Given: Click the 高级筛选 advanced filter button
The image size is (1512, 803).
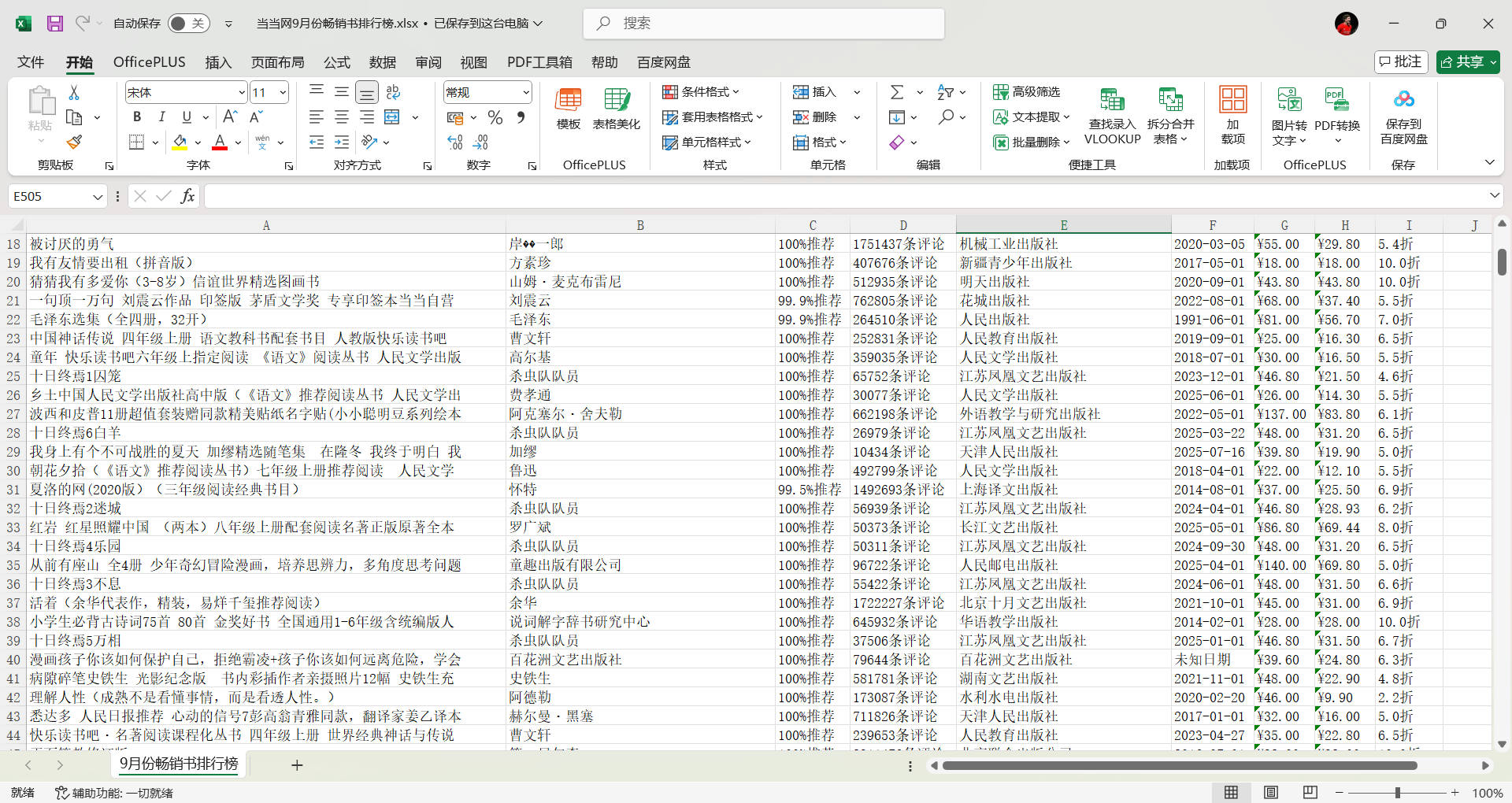Looking at the screenshot, I should [1027, 92].
